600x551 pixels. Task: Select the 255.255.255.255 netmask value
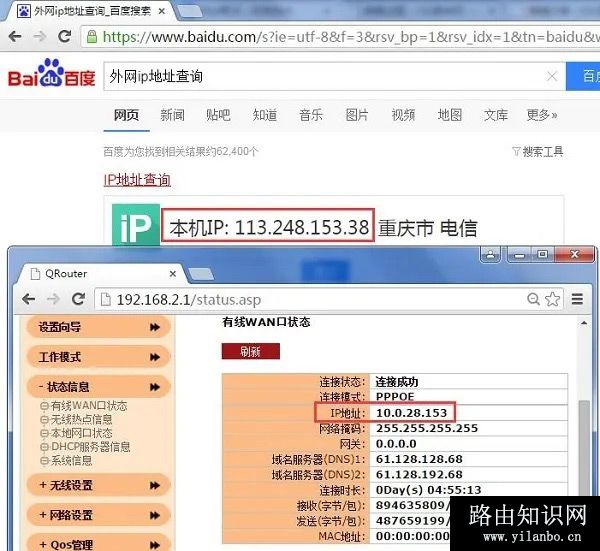[427, 428]
